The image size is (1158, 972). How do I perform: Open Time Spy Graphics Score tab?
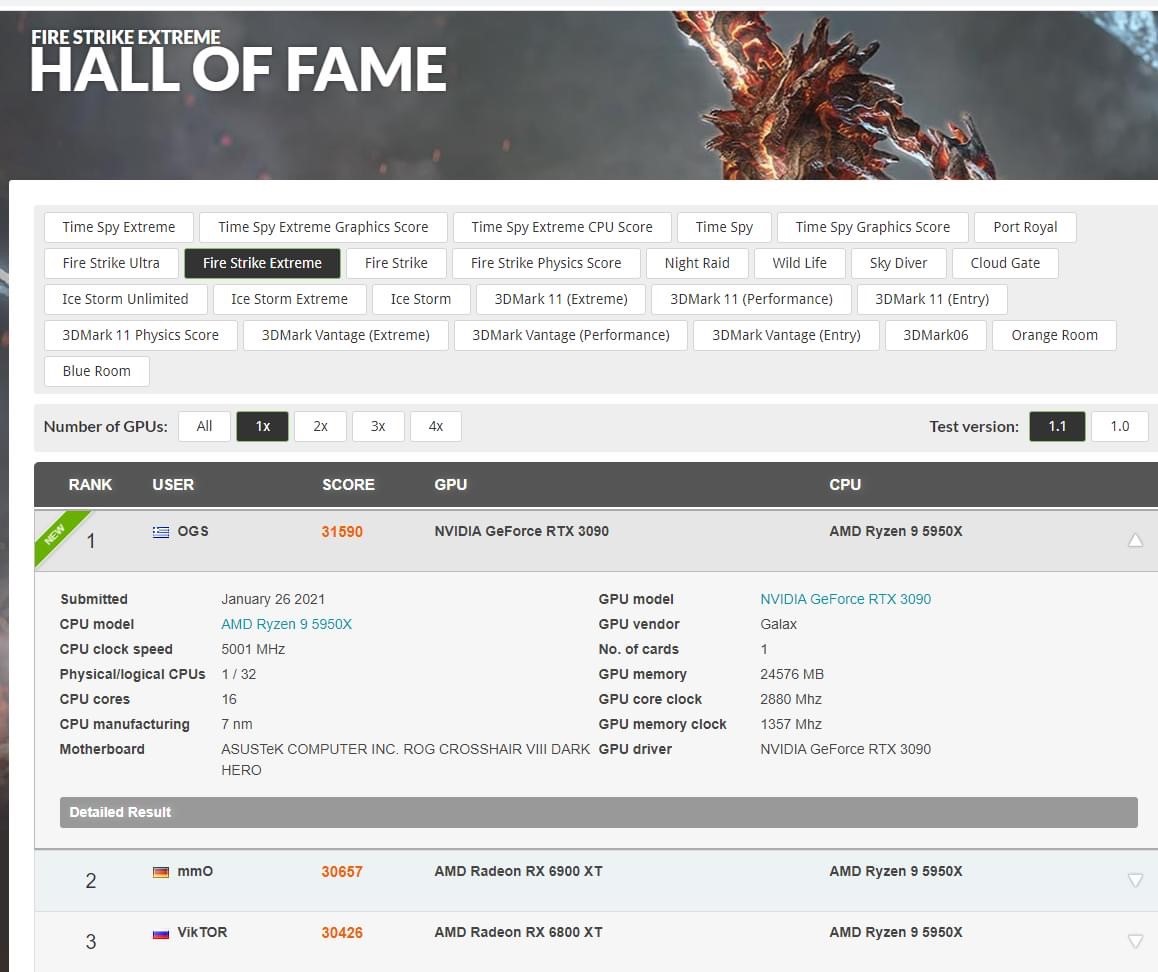click(x=872, y=227)
